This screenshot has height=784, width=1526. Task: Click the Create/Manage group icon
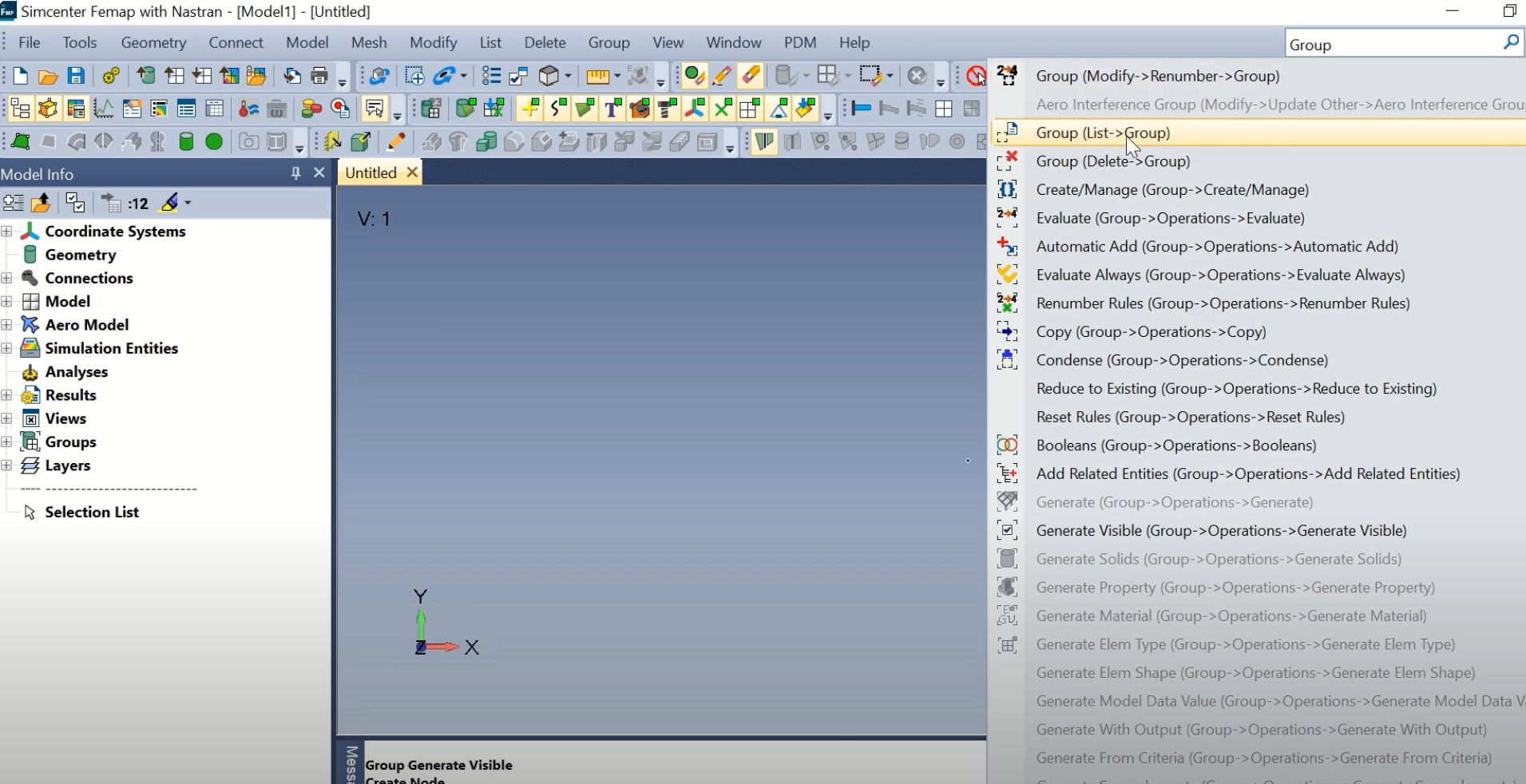click(x=1008, y=190)
